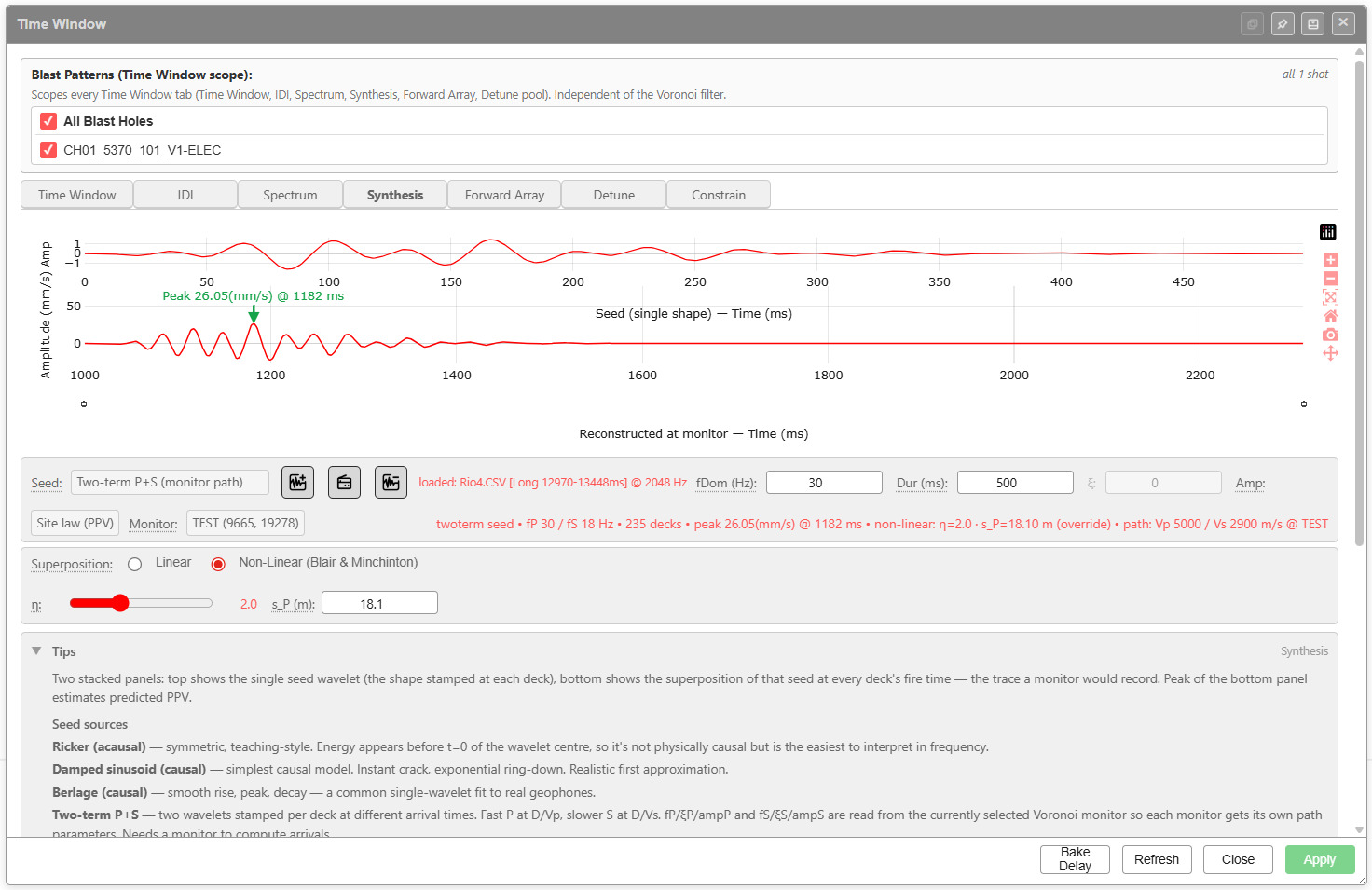Viewport: 1372px width, 890px height.
Task: Click the 'Two-term P+S' tip heading
Action: [x=95, y=815]
